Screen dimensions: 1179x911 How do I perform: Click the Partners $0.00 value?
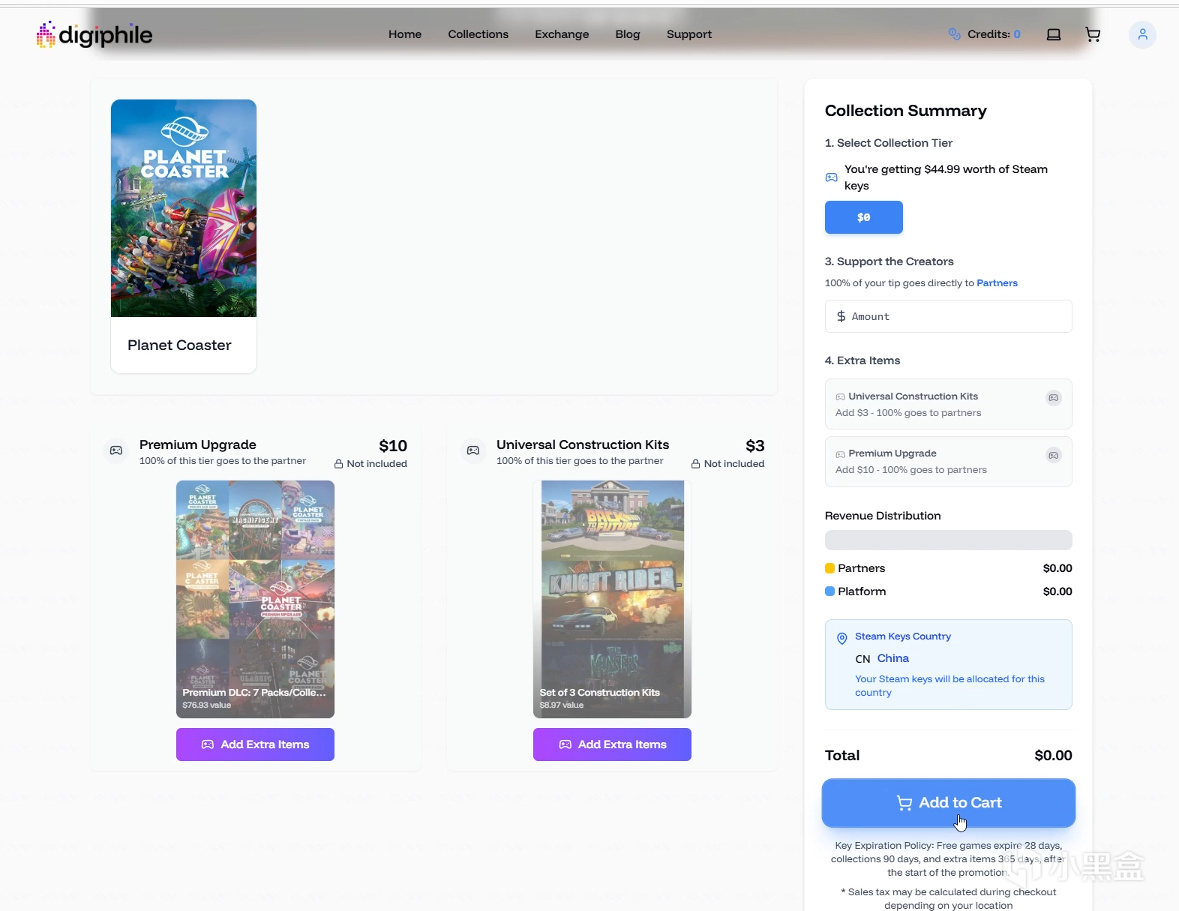coord(1057,568)
